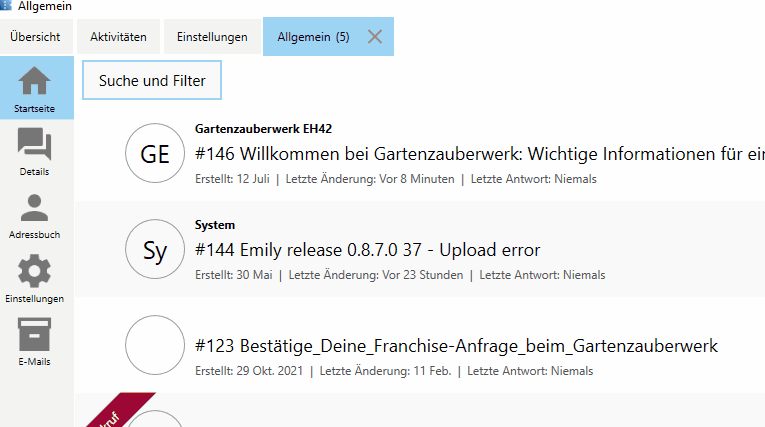This screenshot has height=427, width=765.
Task: Open the E-Mails archive box icon
Action: pyautogui.click(x=35, y=335)
